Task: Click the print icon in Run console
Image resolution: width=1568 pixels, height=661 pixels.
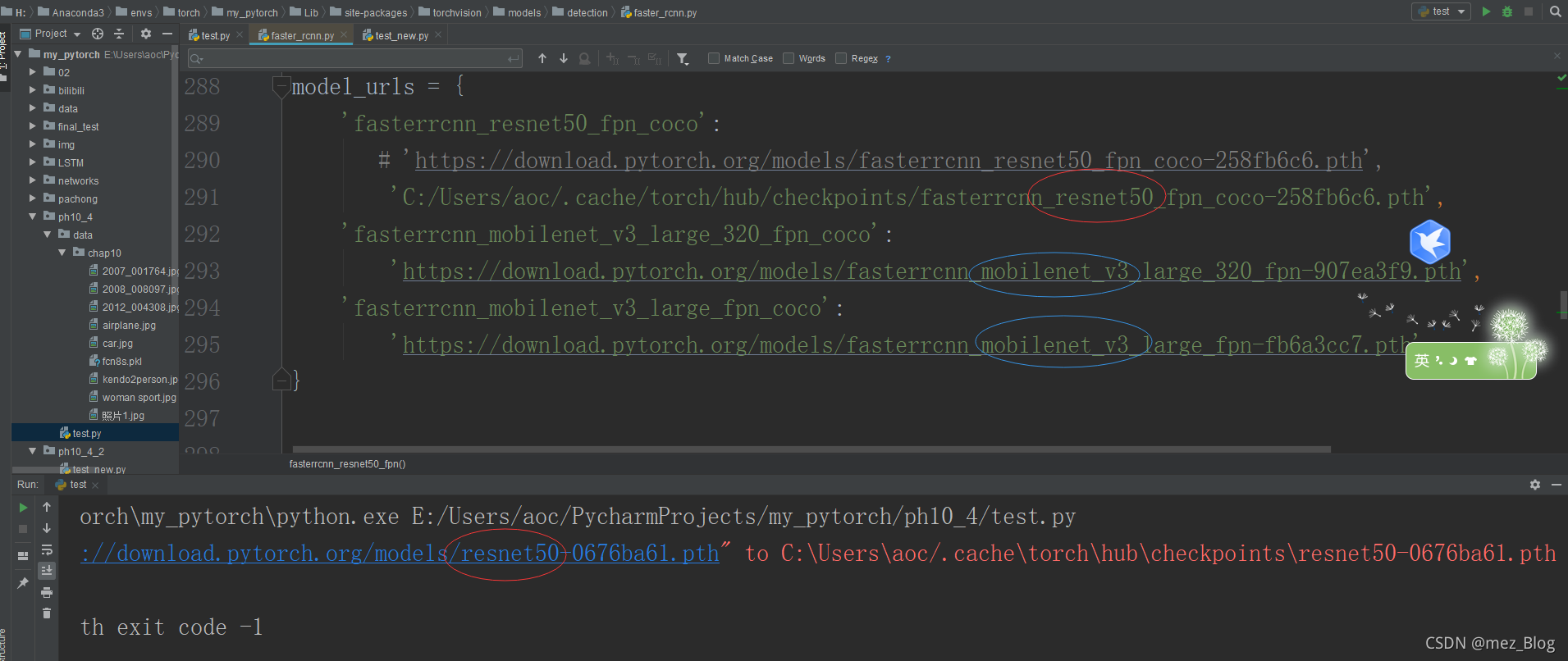Action: [47, 592]
